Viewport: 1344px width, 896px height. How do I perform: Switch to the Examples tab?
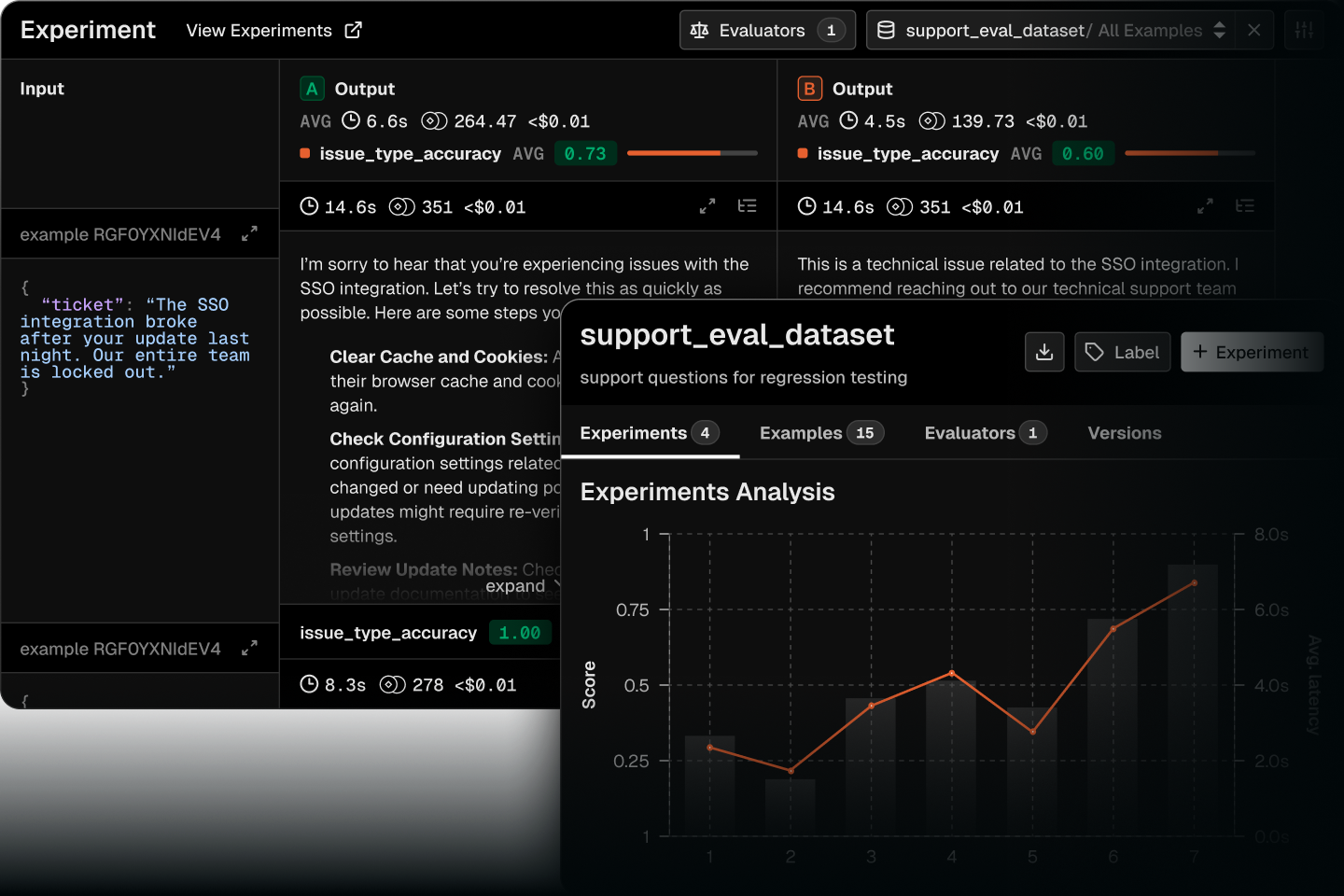(821, 433)
